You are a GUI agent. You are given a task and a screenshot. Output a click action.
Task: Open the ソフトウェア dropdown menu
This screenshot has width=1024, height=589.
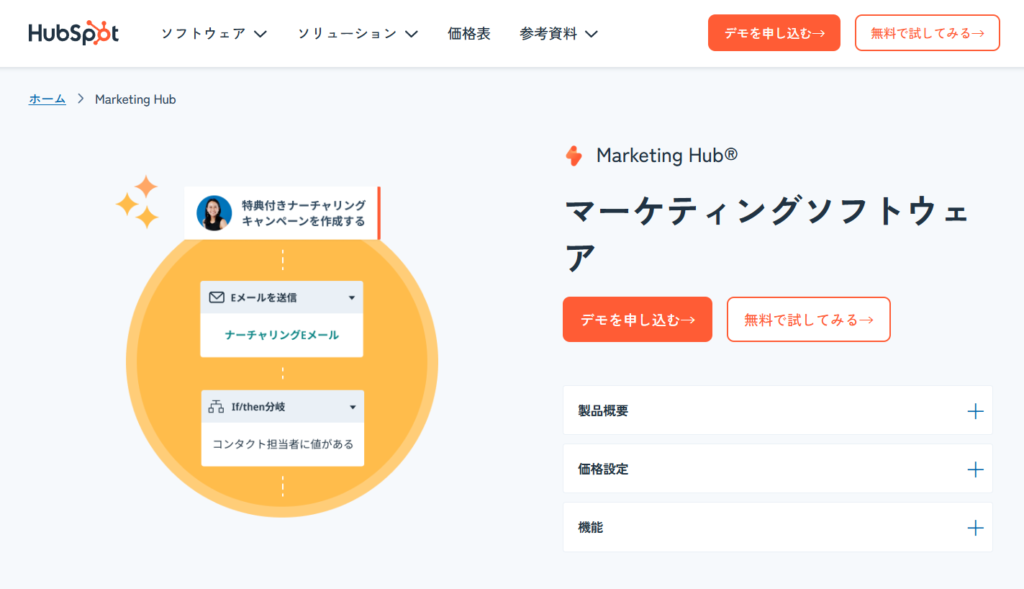(x=214, y=33)
